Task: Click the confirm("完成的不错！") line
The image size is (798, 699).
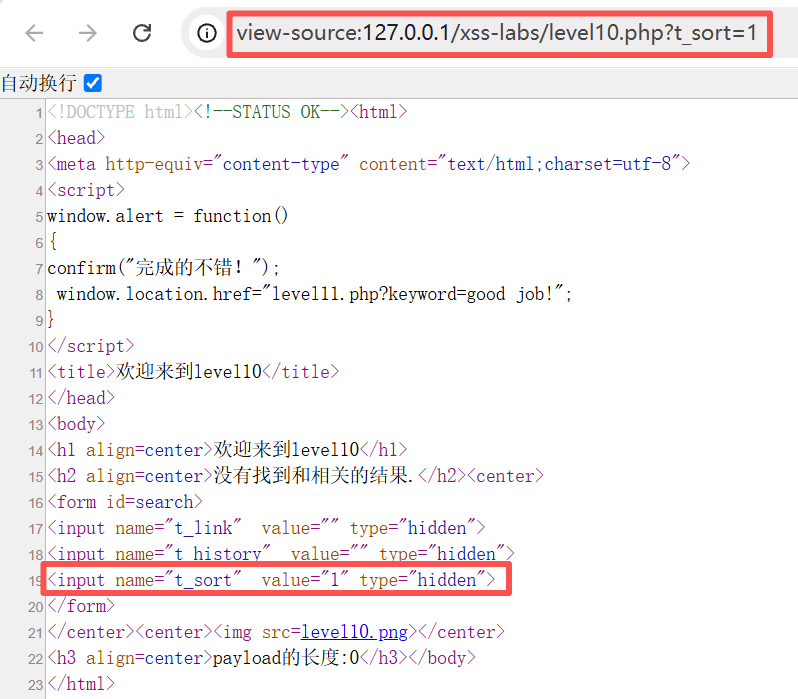Action: coord(163,268)
